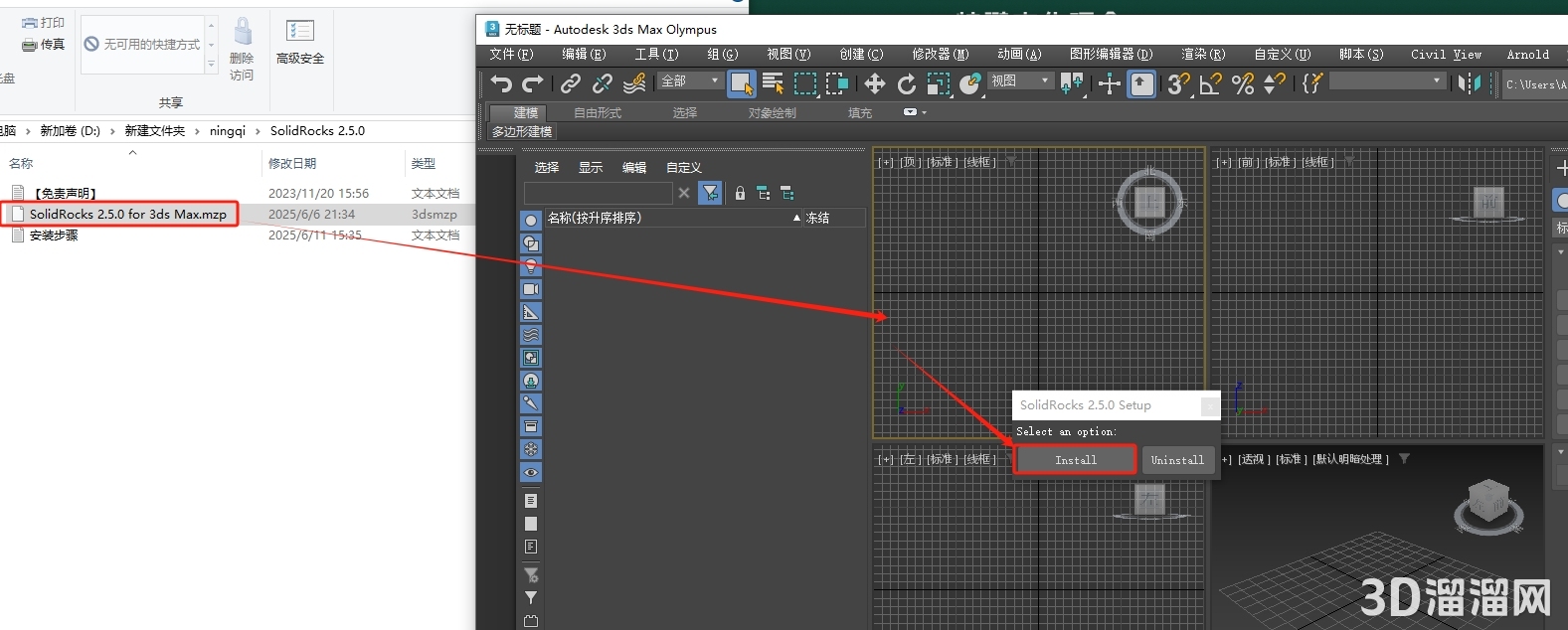The height and width of the screenshot is (630, 1568).
Task: Click Select and Place tool icon
Action: tap(970, 83)
